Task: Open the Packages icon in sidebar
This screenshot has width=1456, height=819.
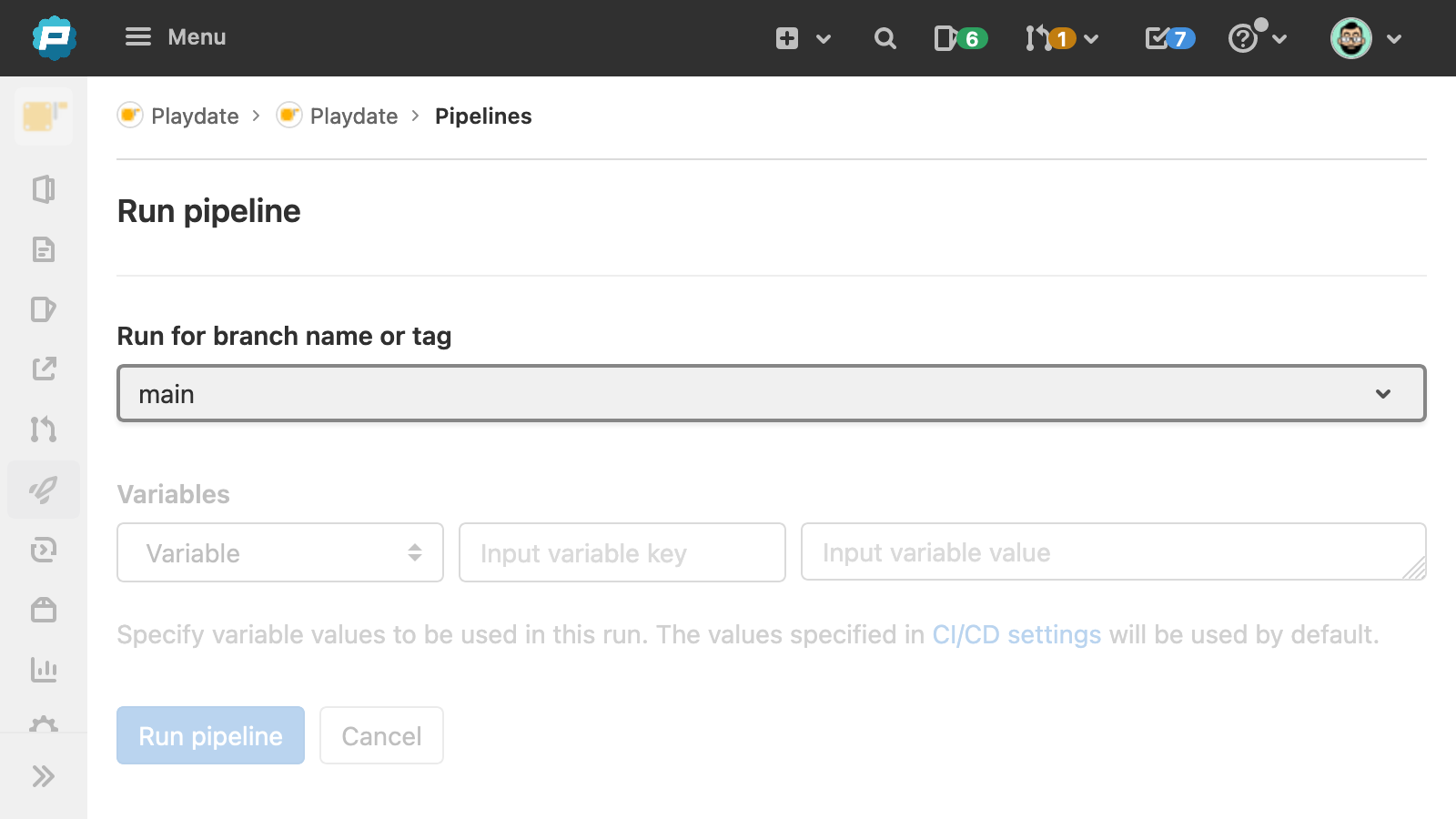Action: [x=44, y=610]
